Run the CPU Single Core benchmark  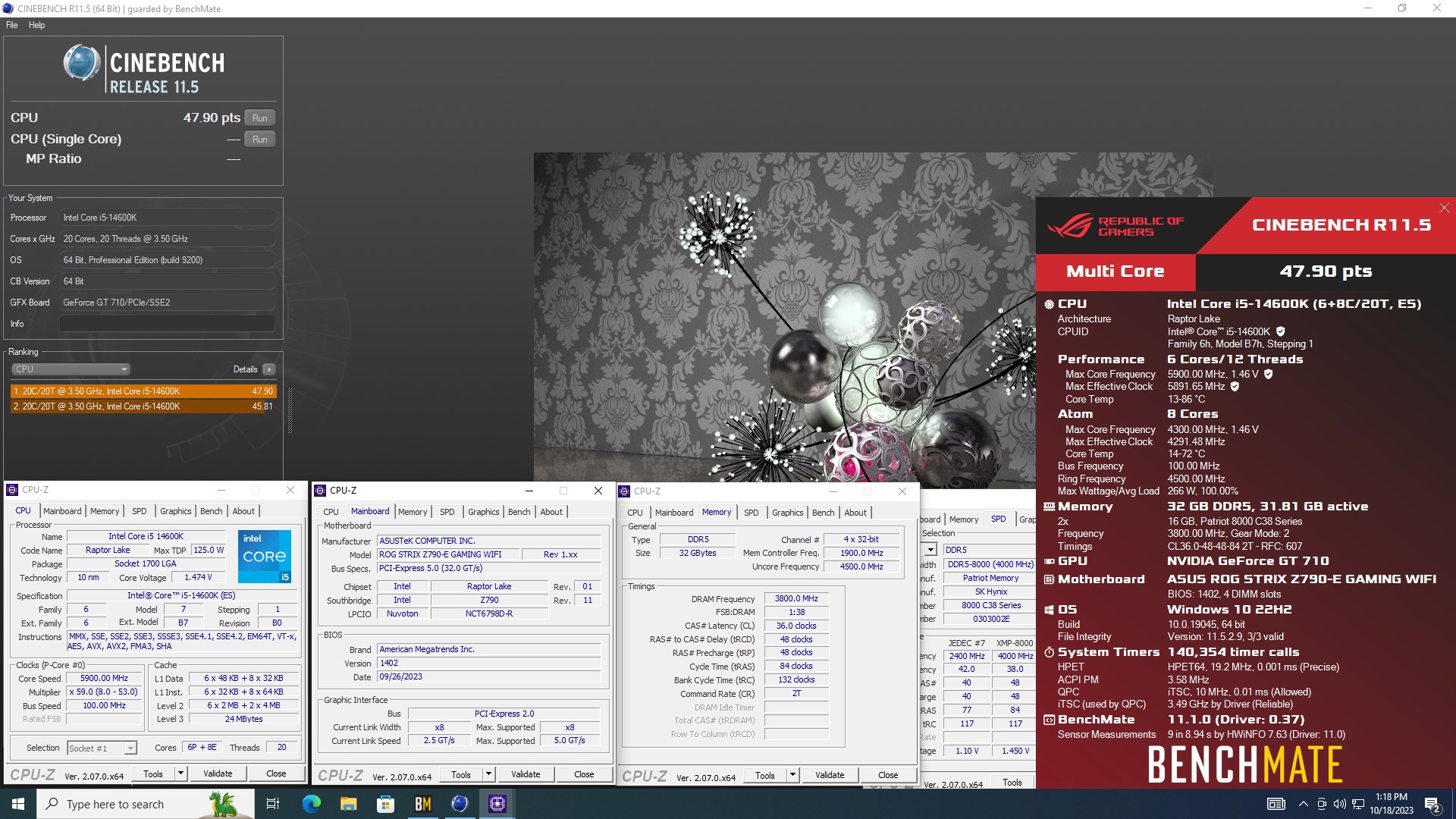point(260,140)
